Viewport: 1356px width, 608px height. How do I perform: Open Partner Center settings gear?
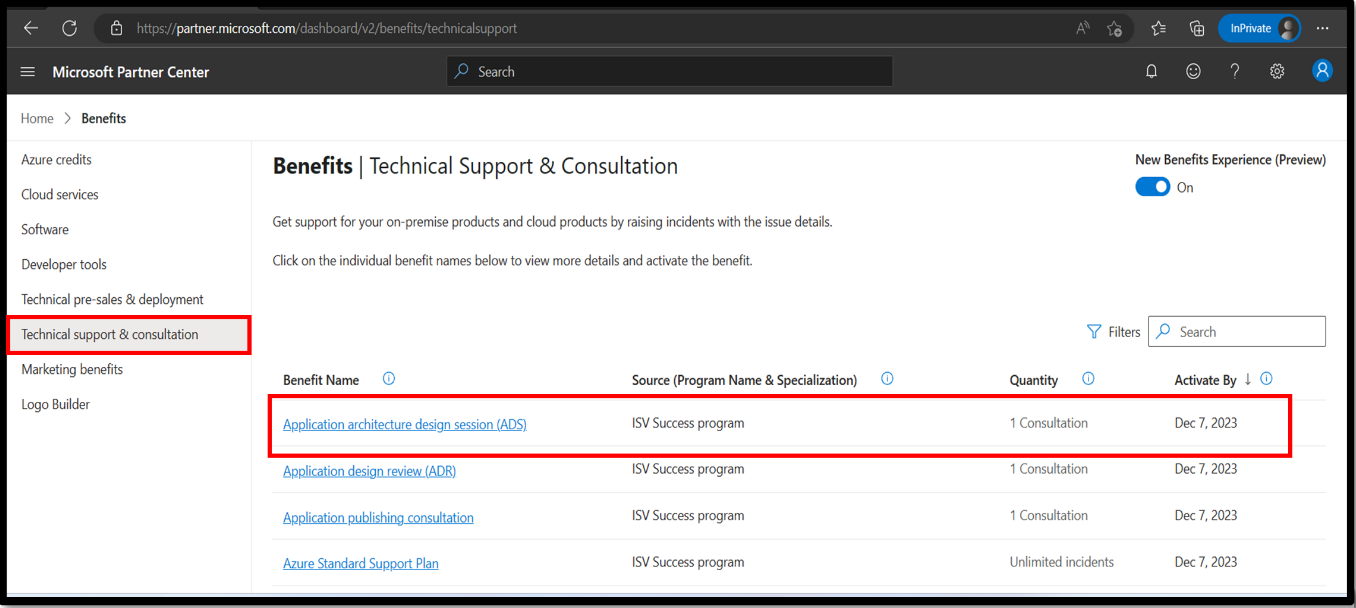1277,72
